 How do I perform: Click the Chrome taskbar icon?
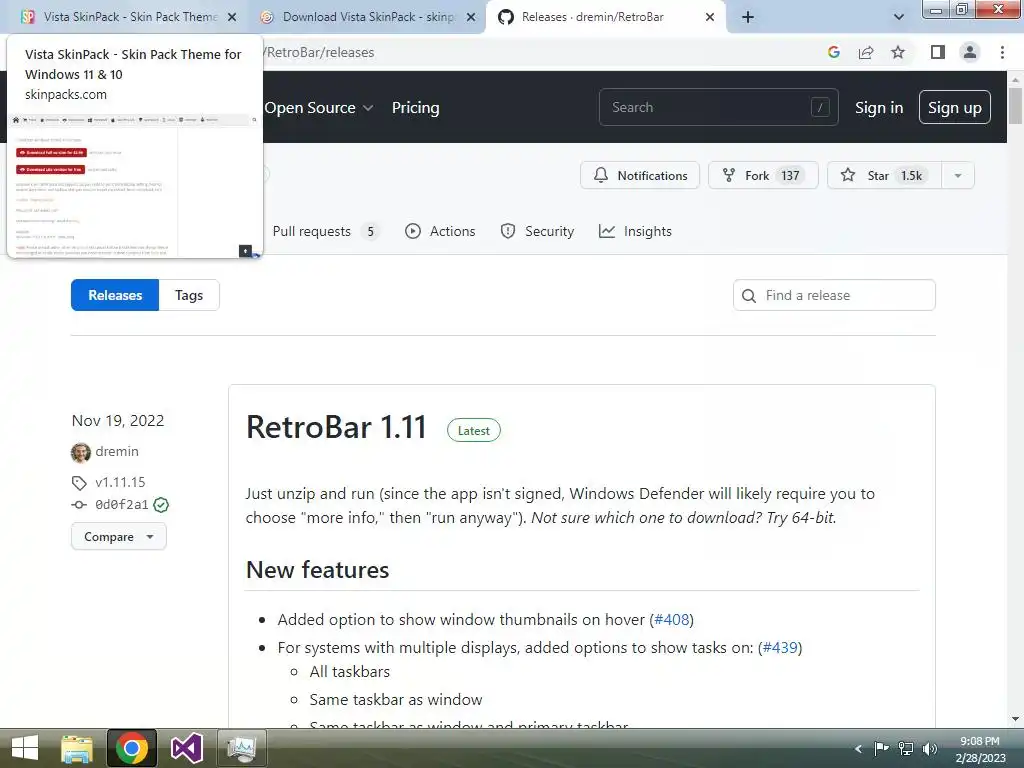pyautogui.click(x=132, y=748)
